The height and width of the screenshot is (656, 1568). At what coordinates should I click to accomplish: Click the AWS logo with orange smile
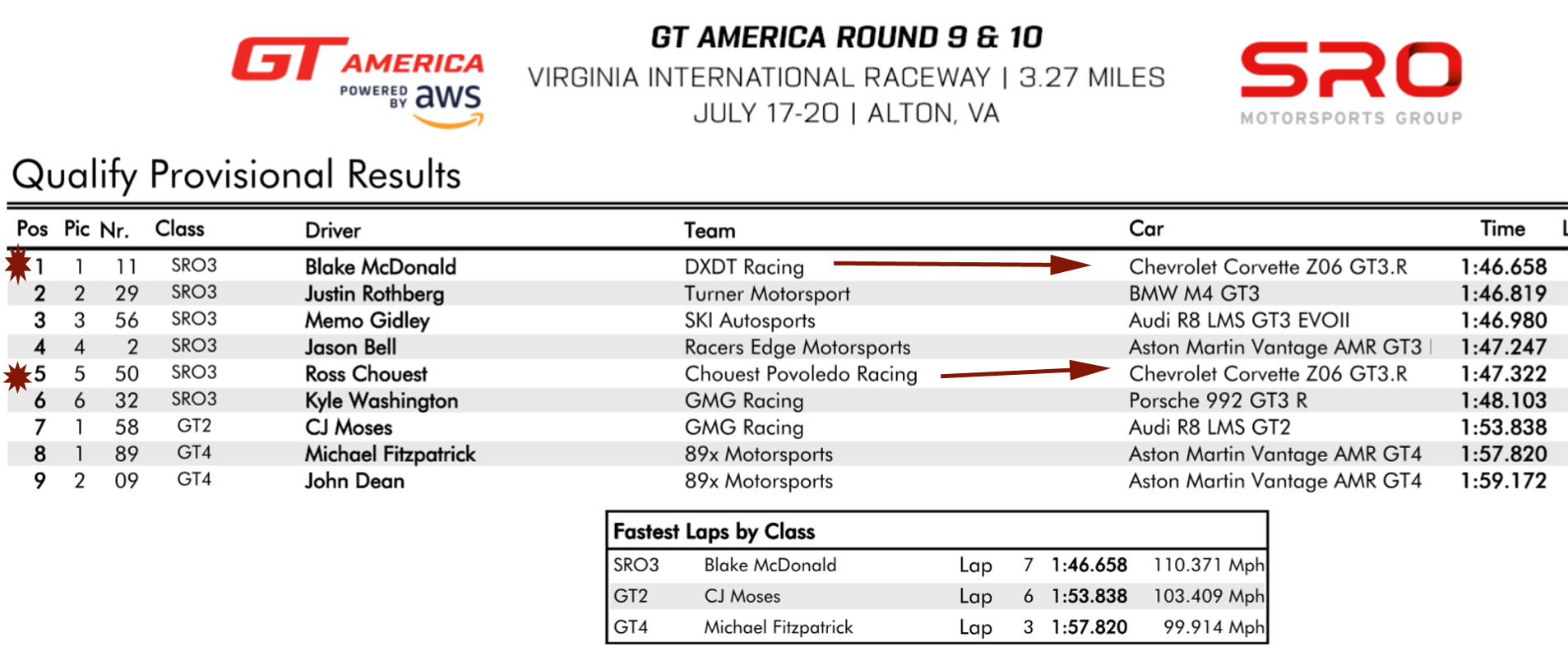(446, 105)
